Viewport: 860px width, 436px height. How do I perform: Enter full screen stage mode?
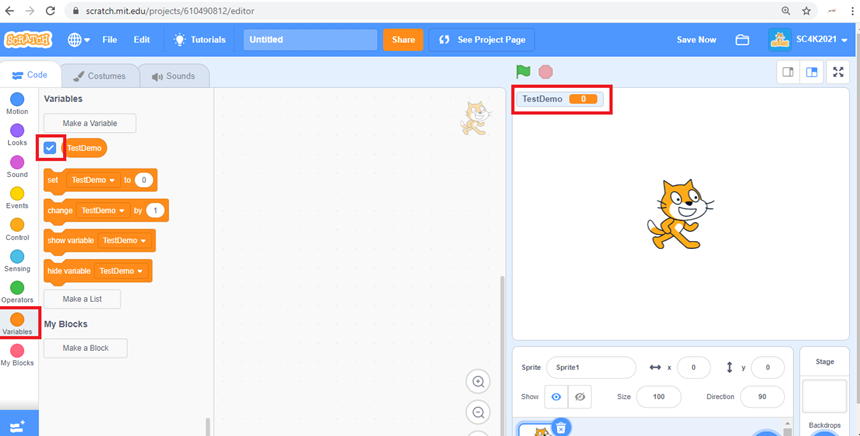click(838, 72)
